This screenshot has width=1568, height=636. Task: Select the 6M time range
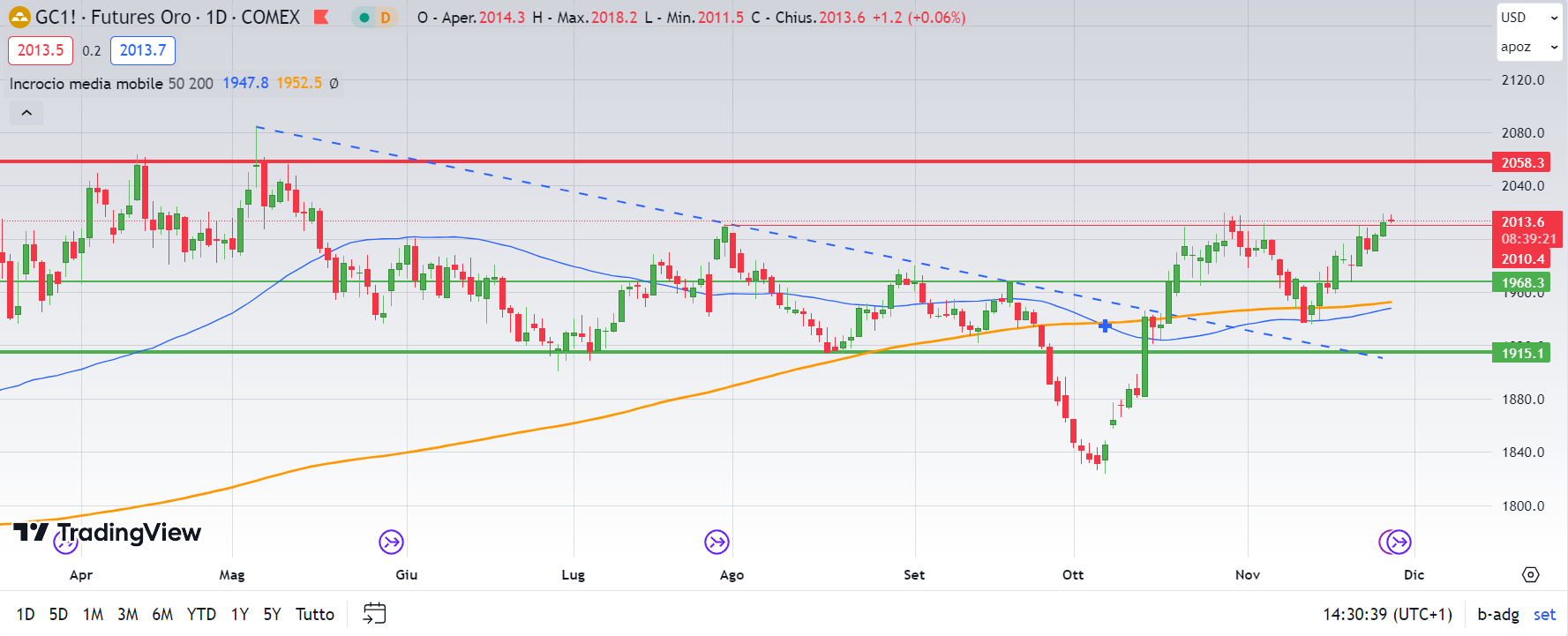(x=162, y=614)
